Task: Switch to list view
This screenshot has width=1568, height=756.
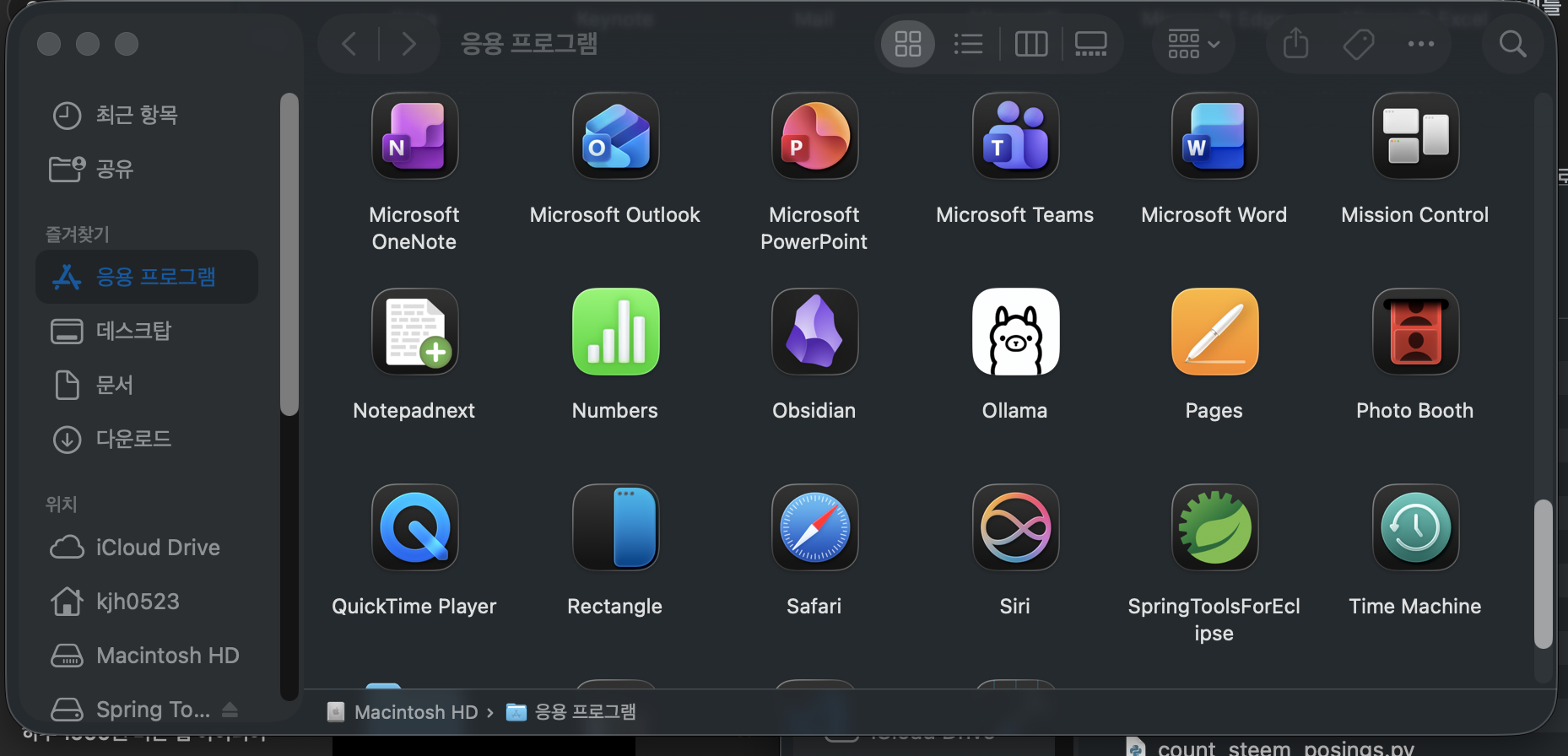Action: [x=968, y=44]
